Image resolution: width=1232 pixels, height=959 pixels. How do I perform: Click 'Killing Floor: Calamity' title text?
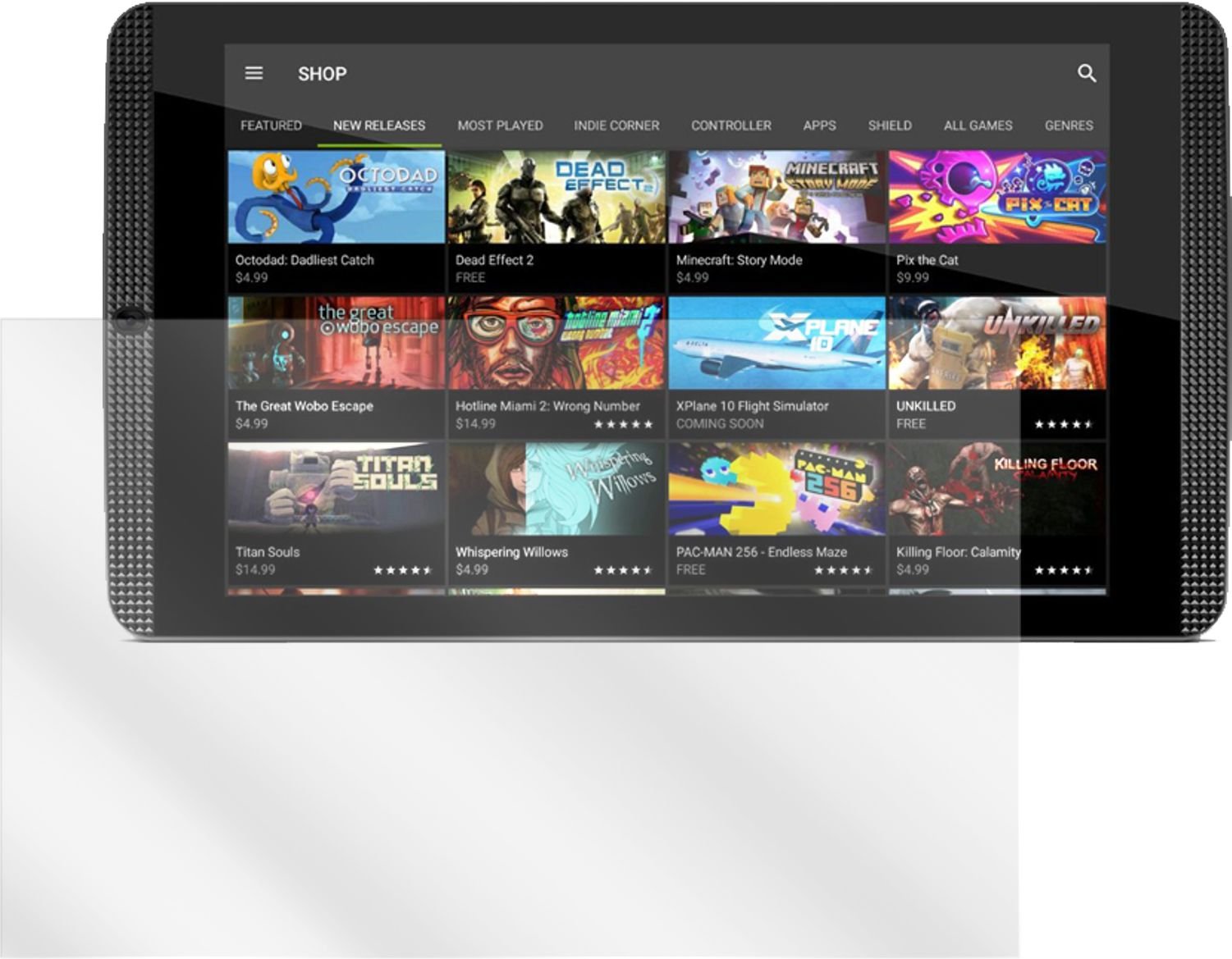click(x=958, y=552)
